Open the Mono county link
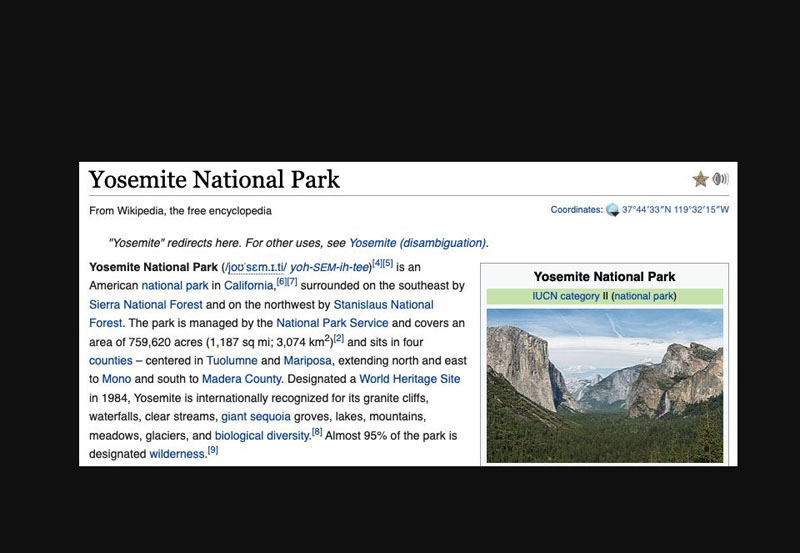Screen dimensions: 800x553 click(116, 379)
